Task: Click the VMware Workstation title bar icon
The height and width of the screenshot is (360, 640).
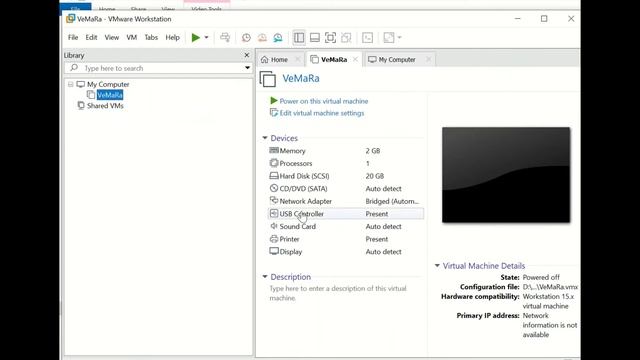Action: coord(71,19)
